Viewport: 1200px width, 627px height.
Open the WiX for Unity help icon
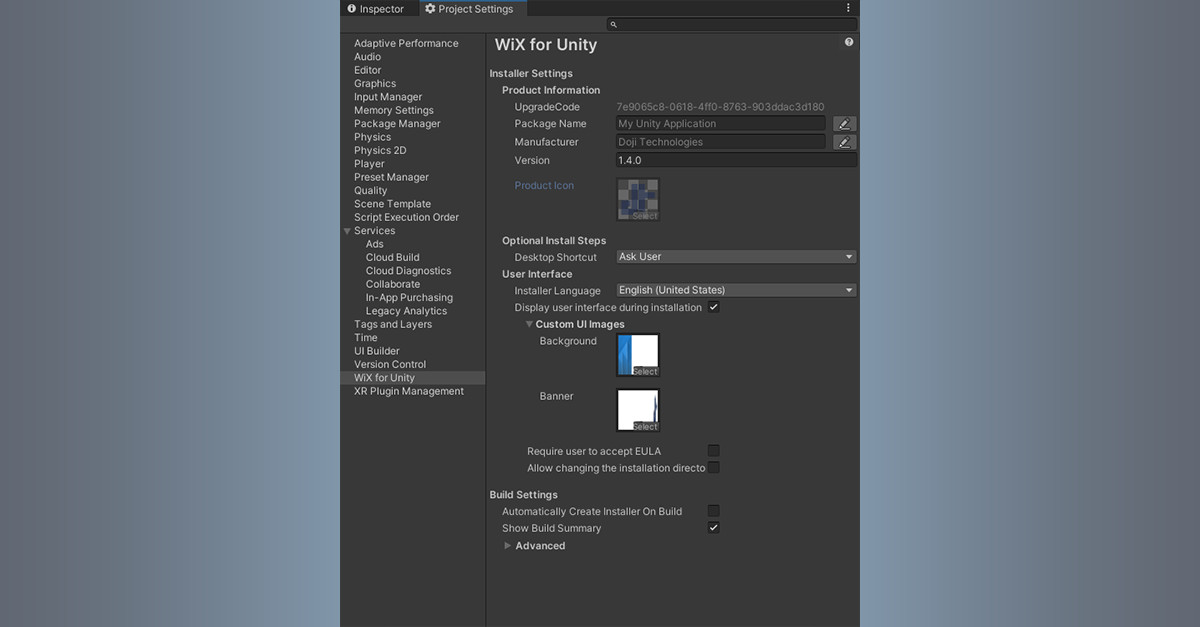click(849, 42)
